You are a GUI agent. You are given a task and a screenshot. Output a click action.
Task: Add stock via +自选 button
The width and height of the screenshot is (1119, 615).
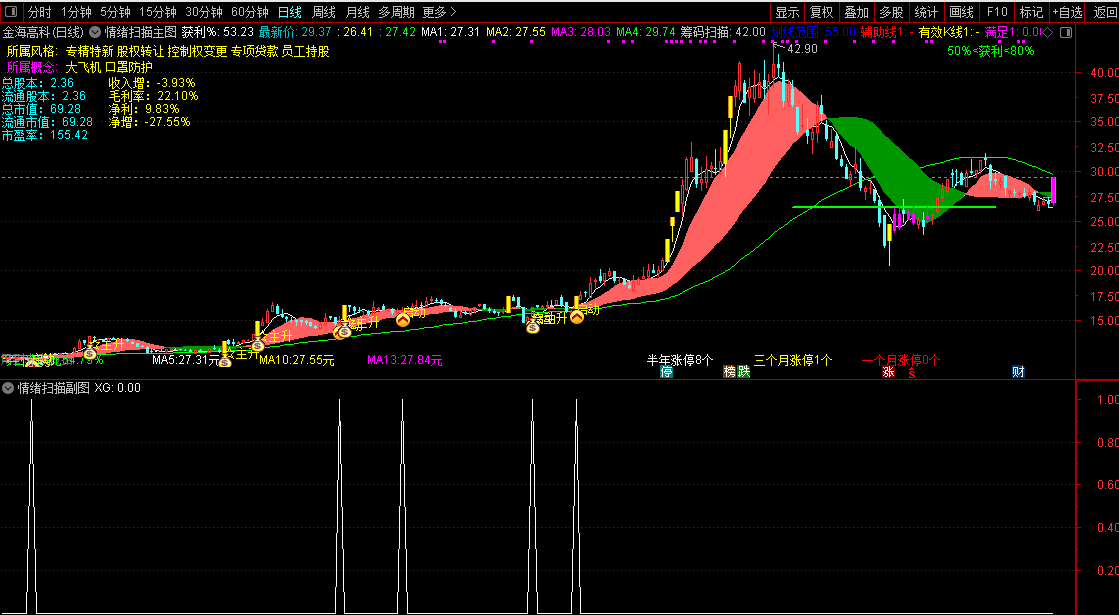(1067, 12)
